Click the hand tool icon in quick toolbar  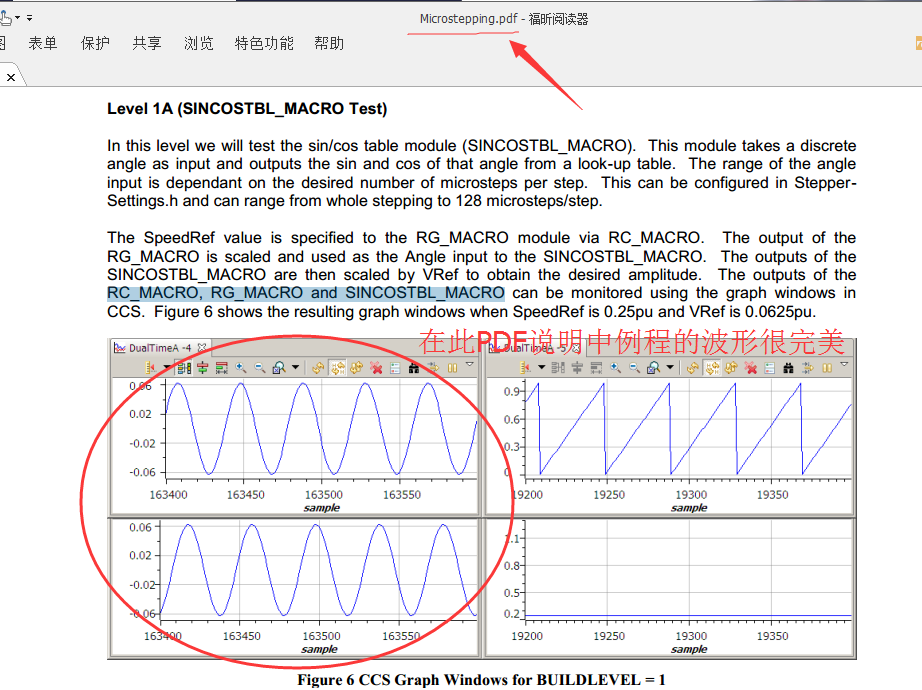[5, 18]
